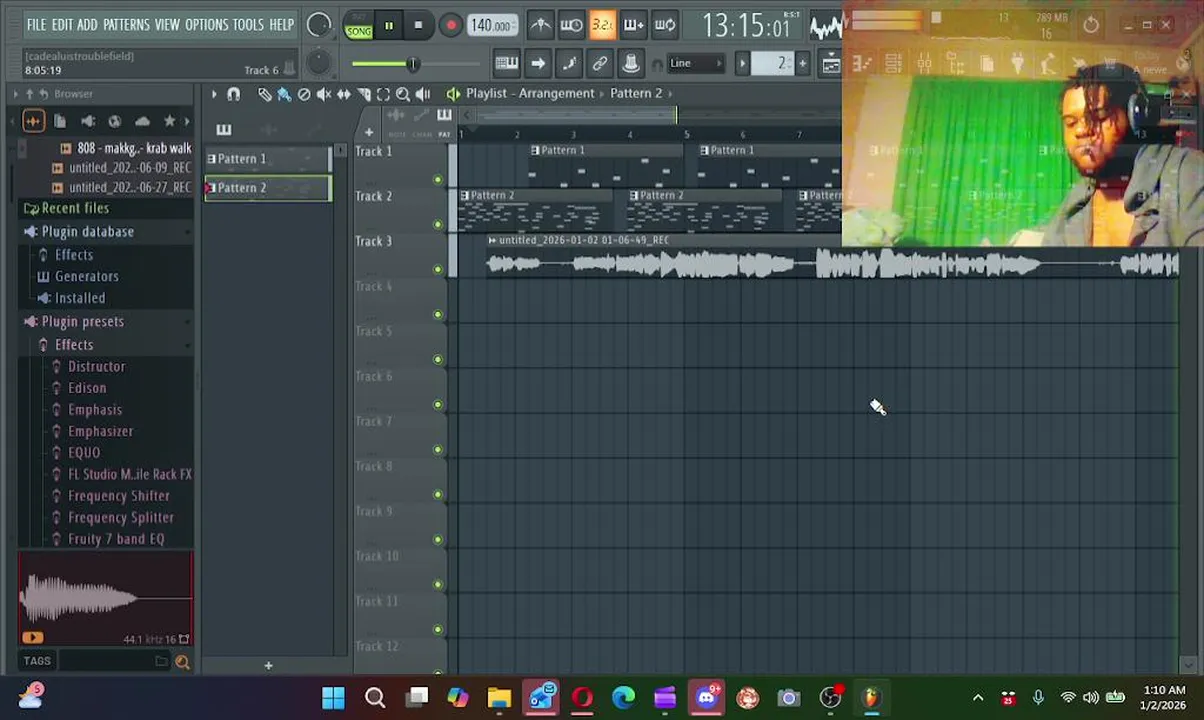This screenshot has width=1204, height=720.
Task: Select the Slip tool in playlist
Action: [x=344, y=94]
